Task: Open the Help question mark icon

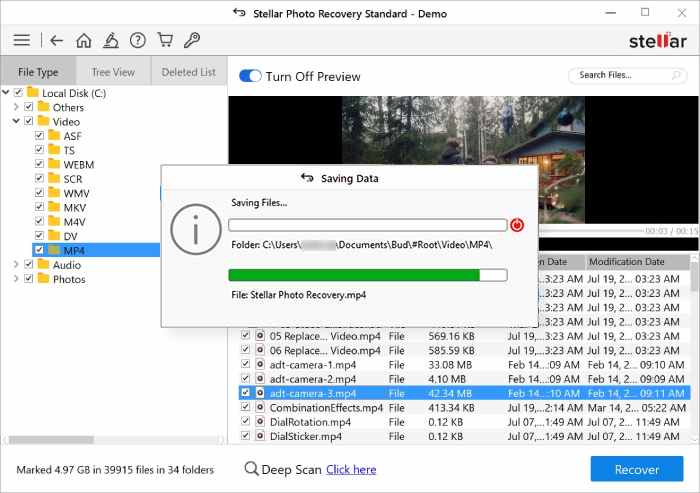Action: tap(138, 40)
